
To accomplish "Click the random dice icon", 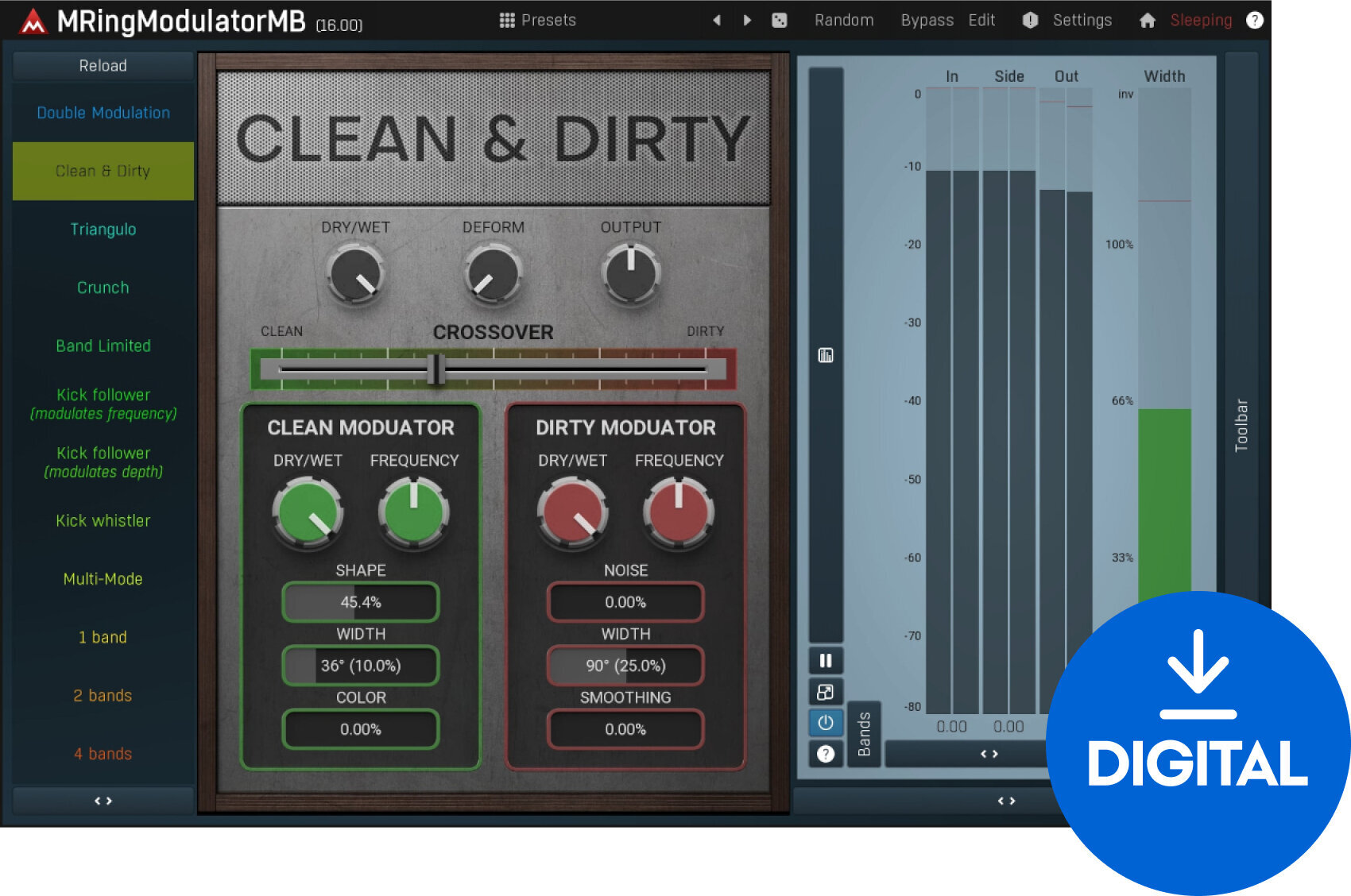I will tap(780, 21).
